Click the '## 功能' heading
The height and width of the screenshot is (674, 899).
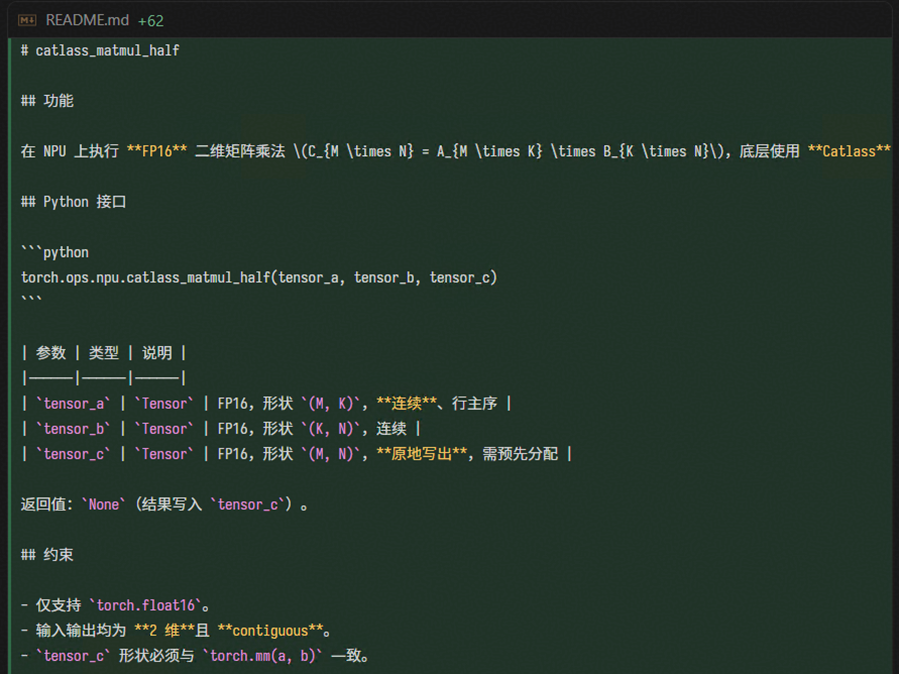click(x=48, y=101)
